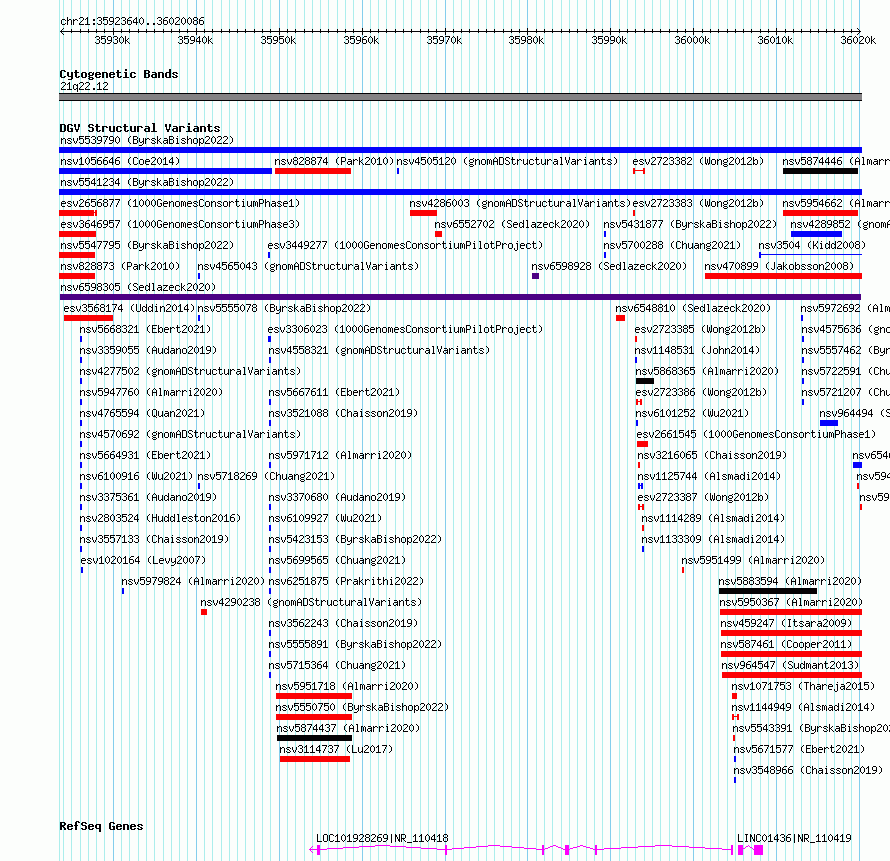Click the red bar under nsv828874 (Park2010)
This screenshot has width=890, height=861.
pos(313,171)
